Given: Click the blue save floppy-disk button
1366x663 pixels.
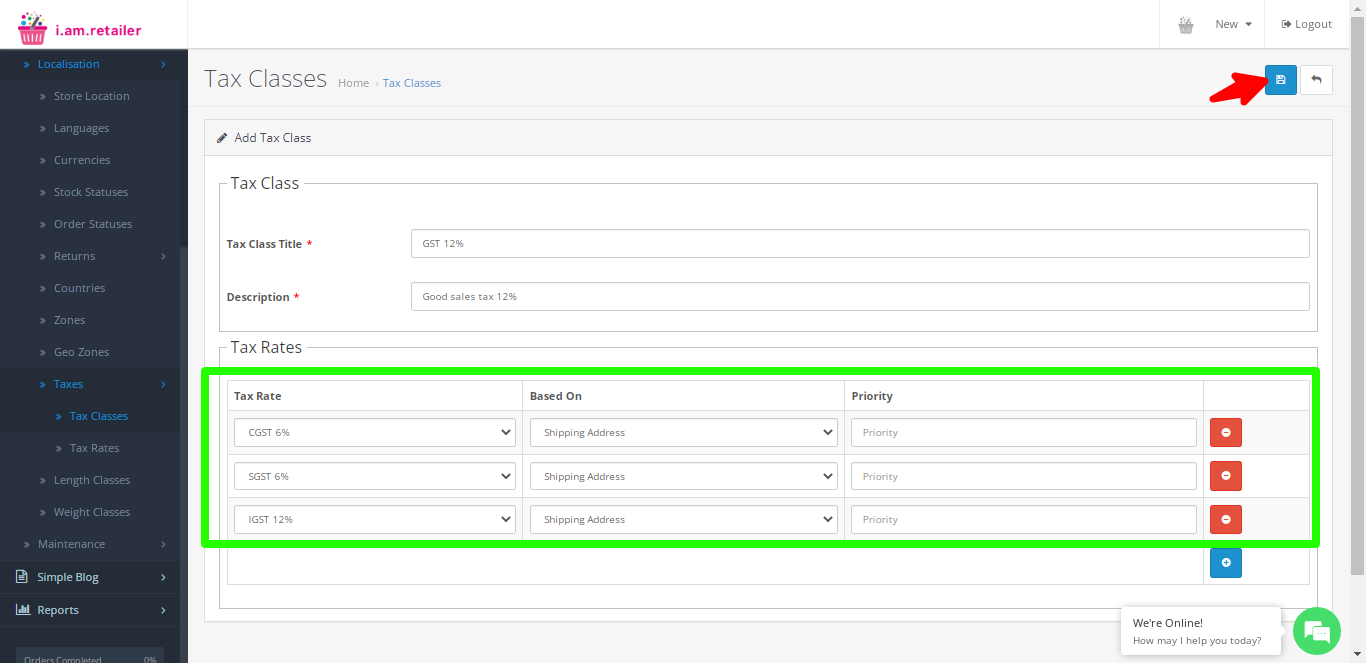Looking at the screenshot, I should [x=1280, y=80].
